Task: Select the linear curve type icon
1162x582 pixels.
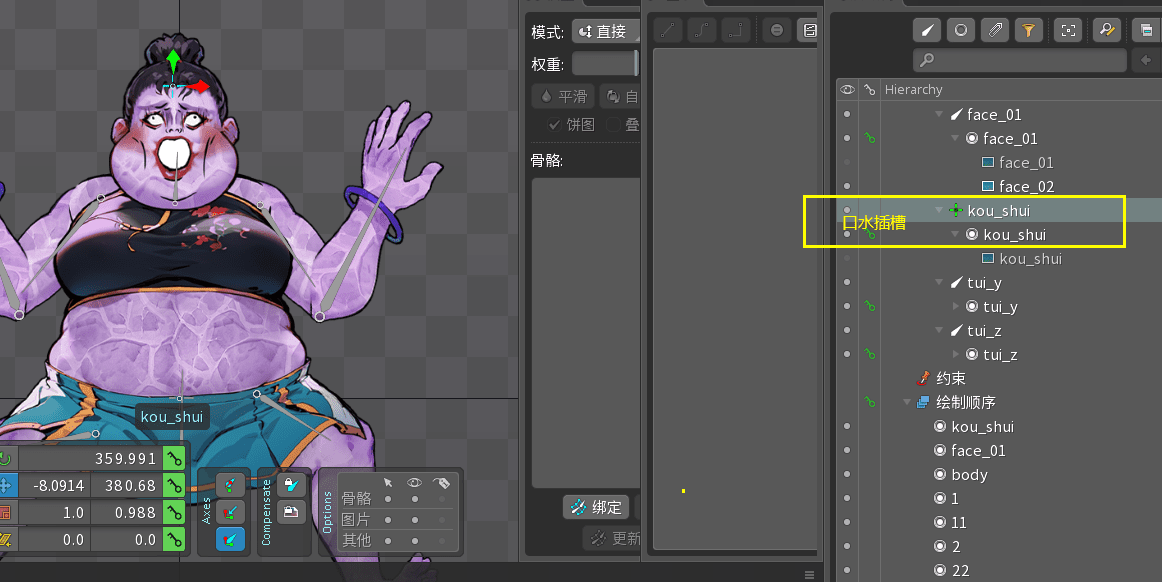Action: [x=668, y=30]
